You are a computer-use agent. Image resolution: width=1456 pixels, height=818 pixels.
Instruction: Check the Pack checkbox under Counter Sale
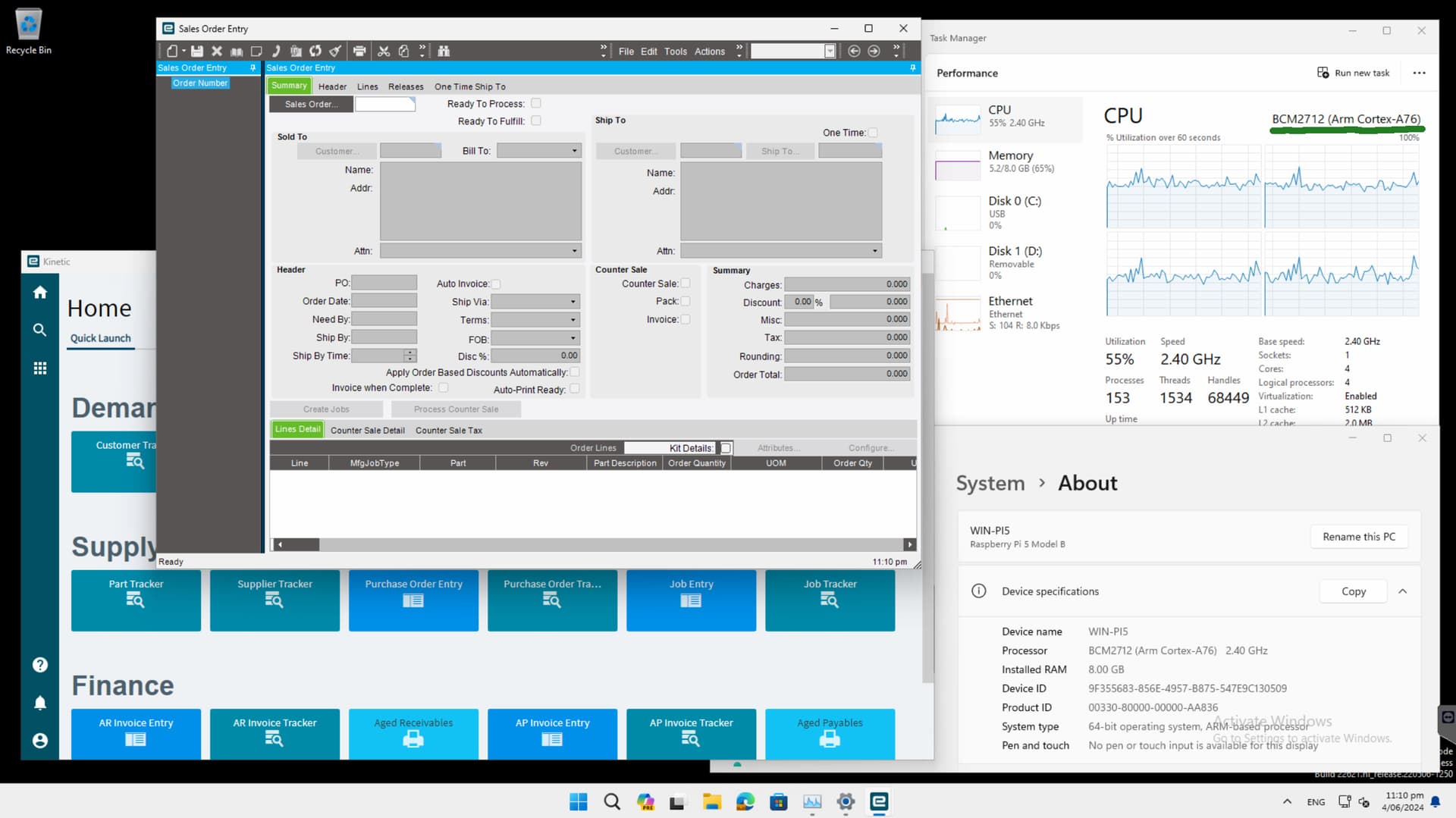(686, 301)
